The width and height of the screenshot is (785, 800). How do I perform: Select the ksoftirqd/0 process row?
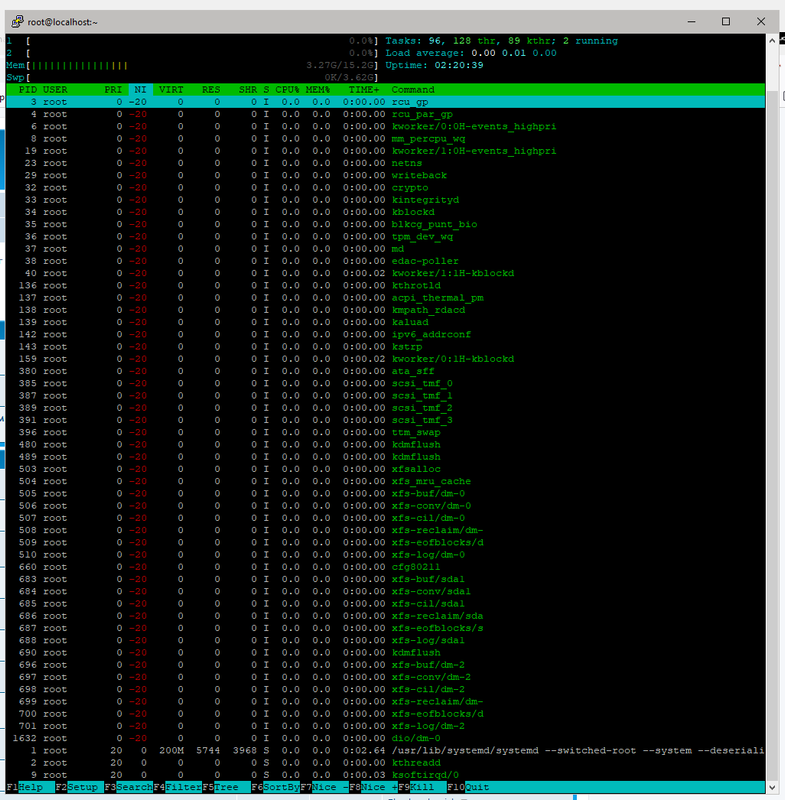pyautogui.click(x=385, y=776)
